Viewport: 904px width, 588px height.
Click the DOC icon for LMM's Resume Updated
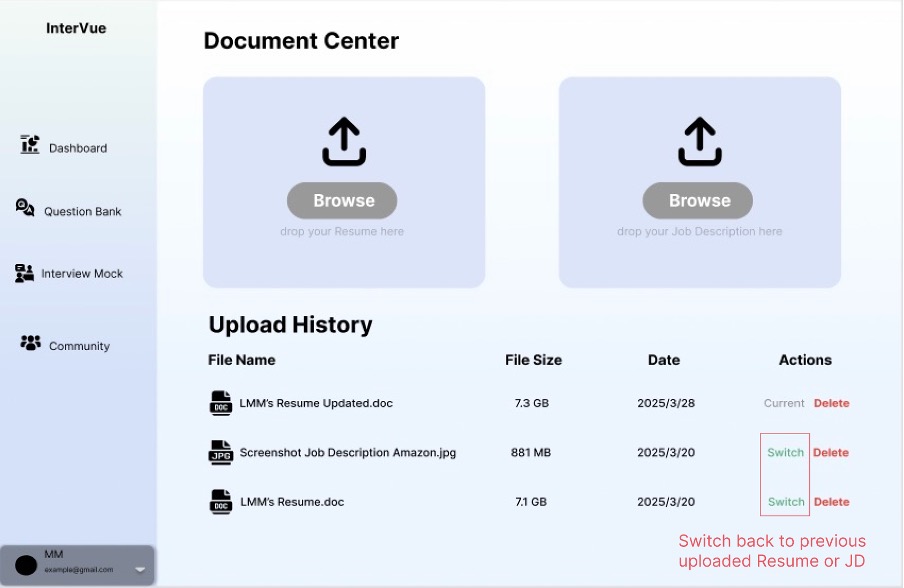221,403
